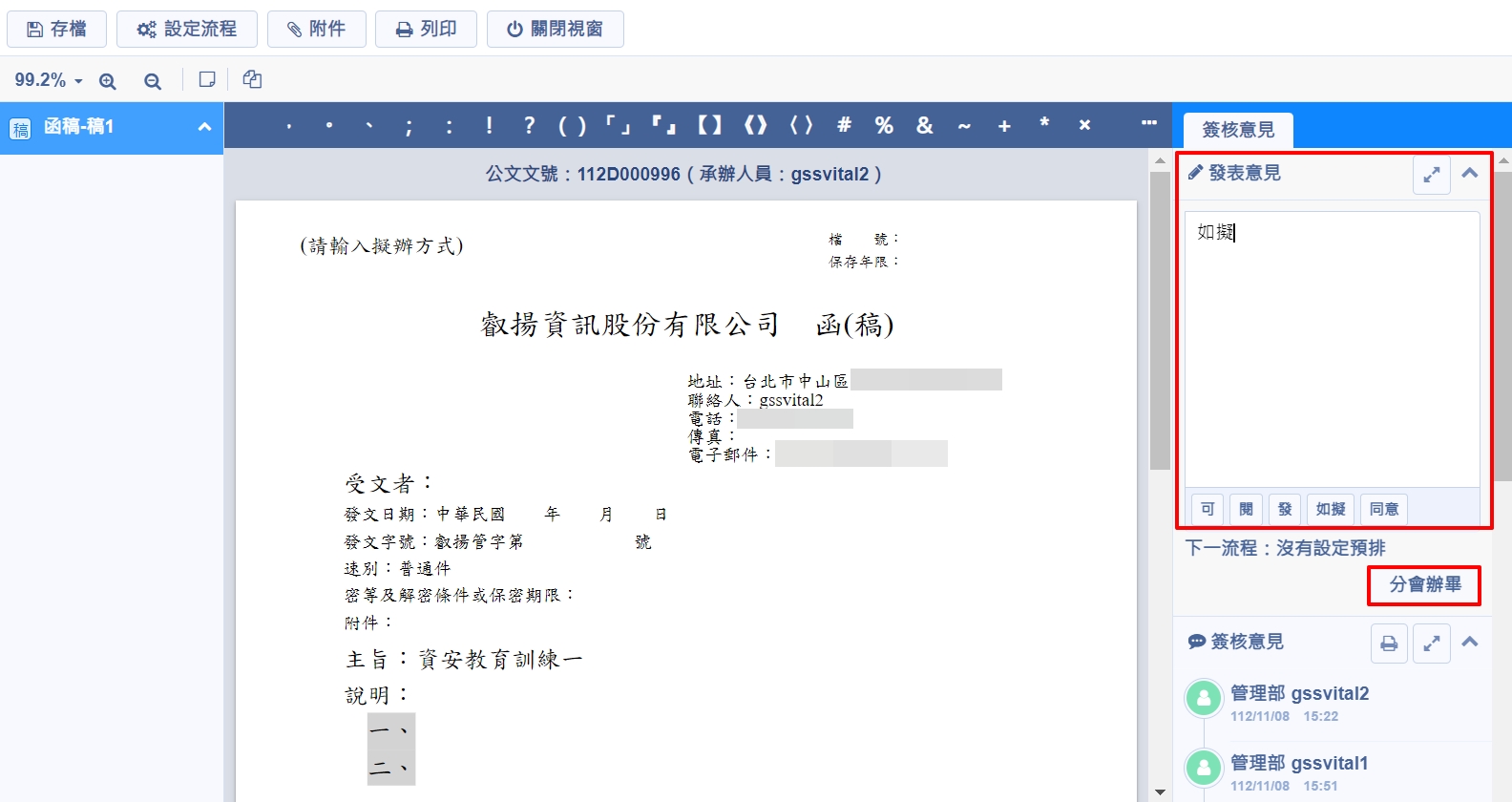Click the zoom in magnifier icon
Image resolution: width=1512 pixels, height=802 pixels.
coord(108,81)
